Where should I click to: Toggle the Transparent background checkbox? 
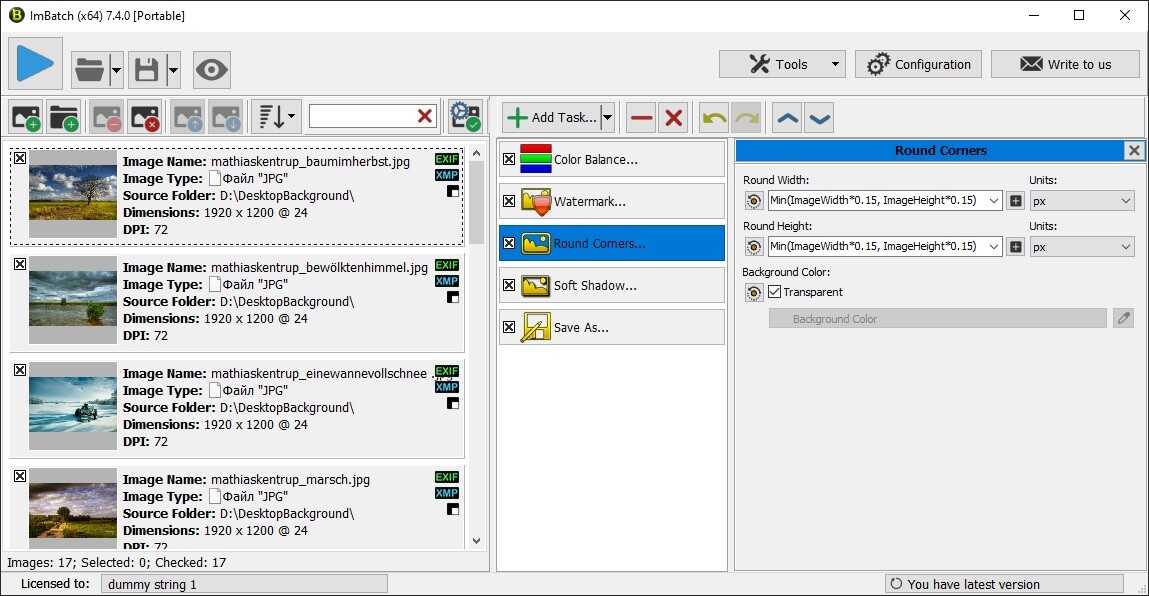[x=774, y=292]
